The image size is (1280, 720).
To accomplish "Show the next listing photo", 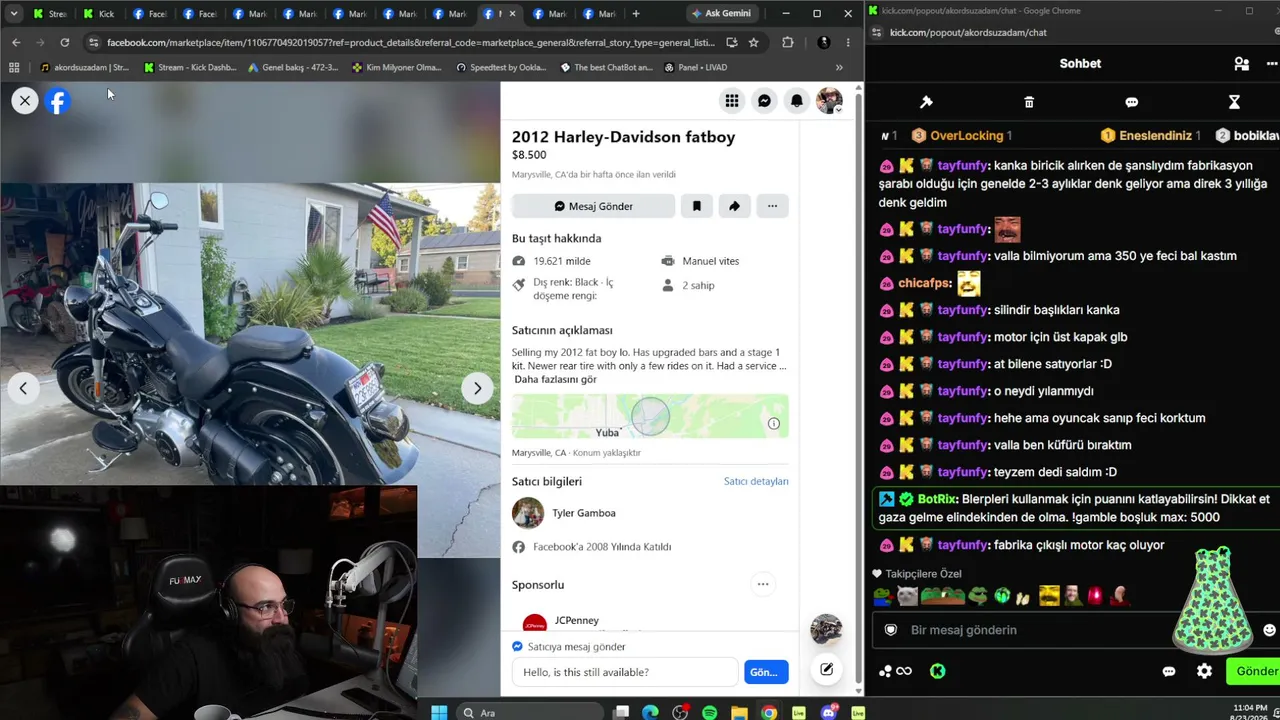I will pyautogui.click(x=477, y=388).
